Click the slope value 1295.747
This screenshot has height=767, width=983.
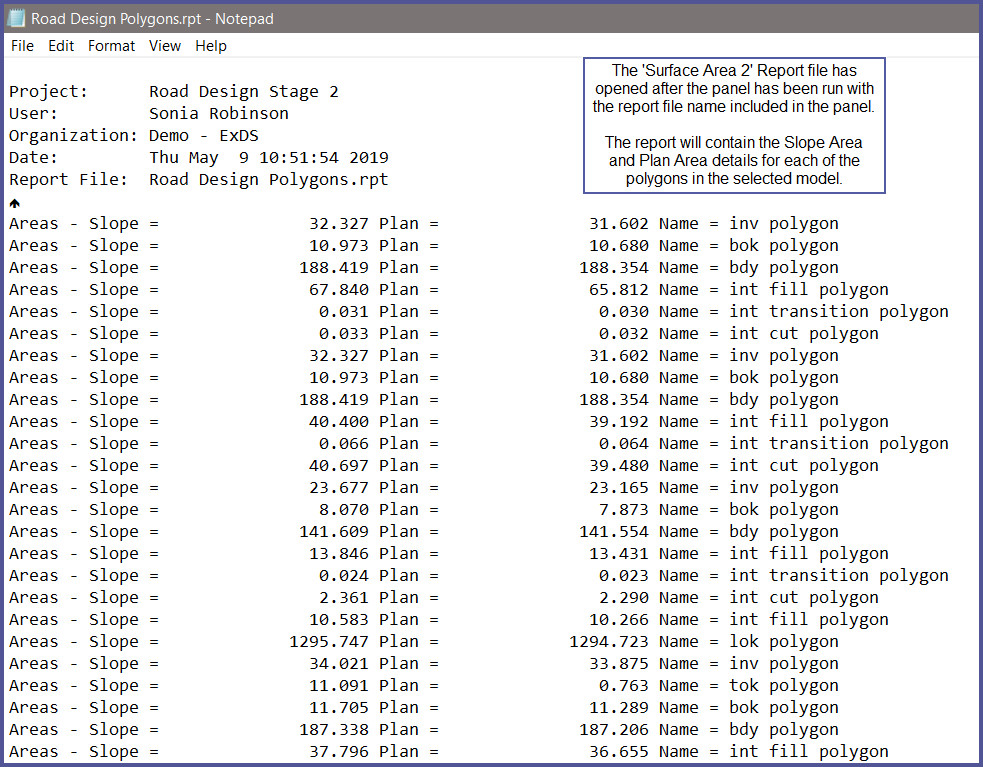click(329, 642)
